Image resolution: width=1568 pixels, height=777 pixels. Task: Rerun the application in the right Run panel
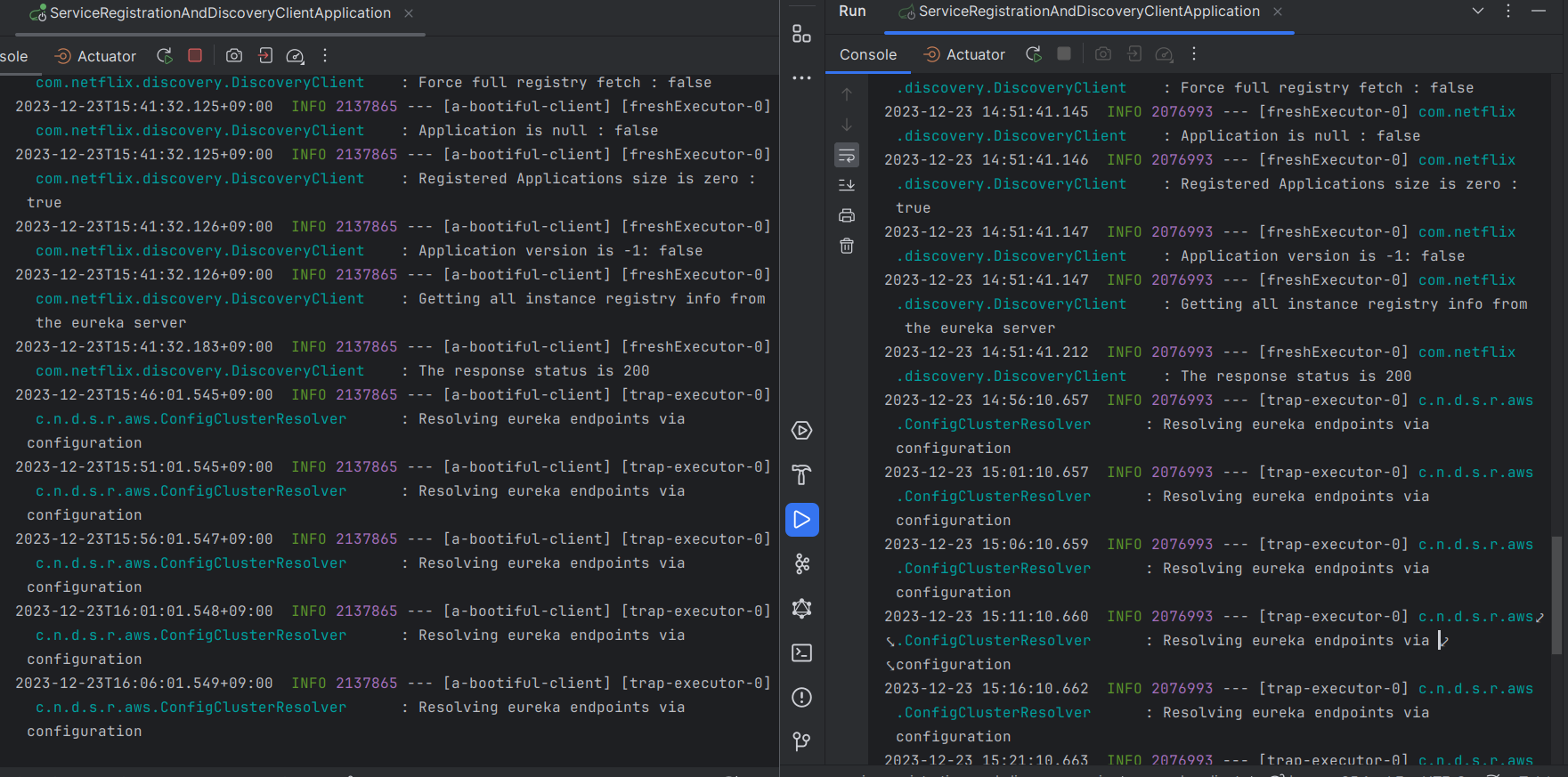(x=1034, y=54)
